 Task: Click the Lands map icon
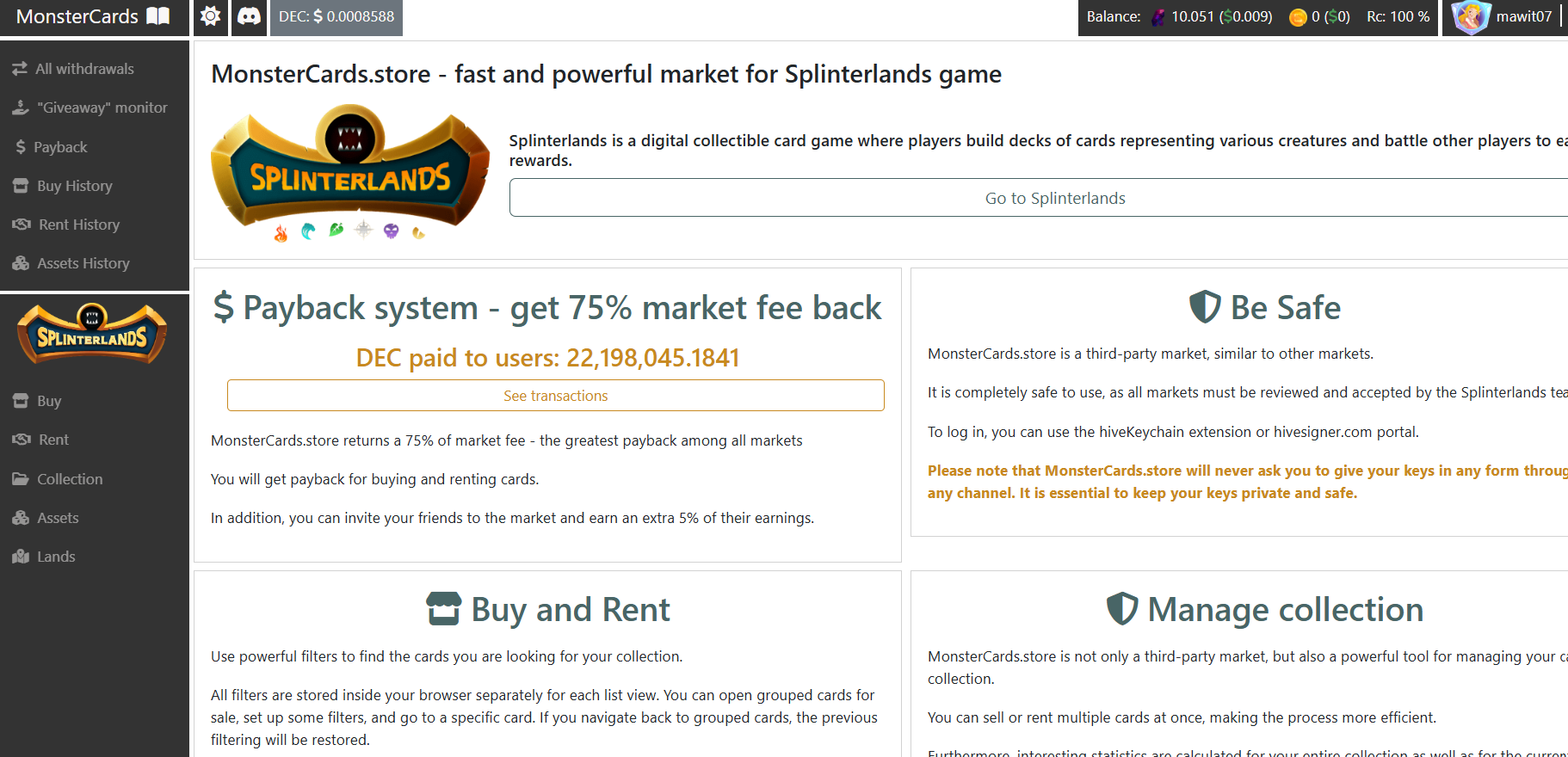(21, 557)
